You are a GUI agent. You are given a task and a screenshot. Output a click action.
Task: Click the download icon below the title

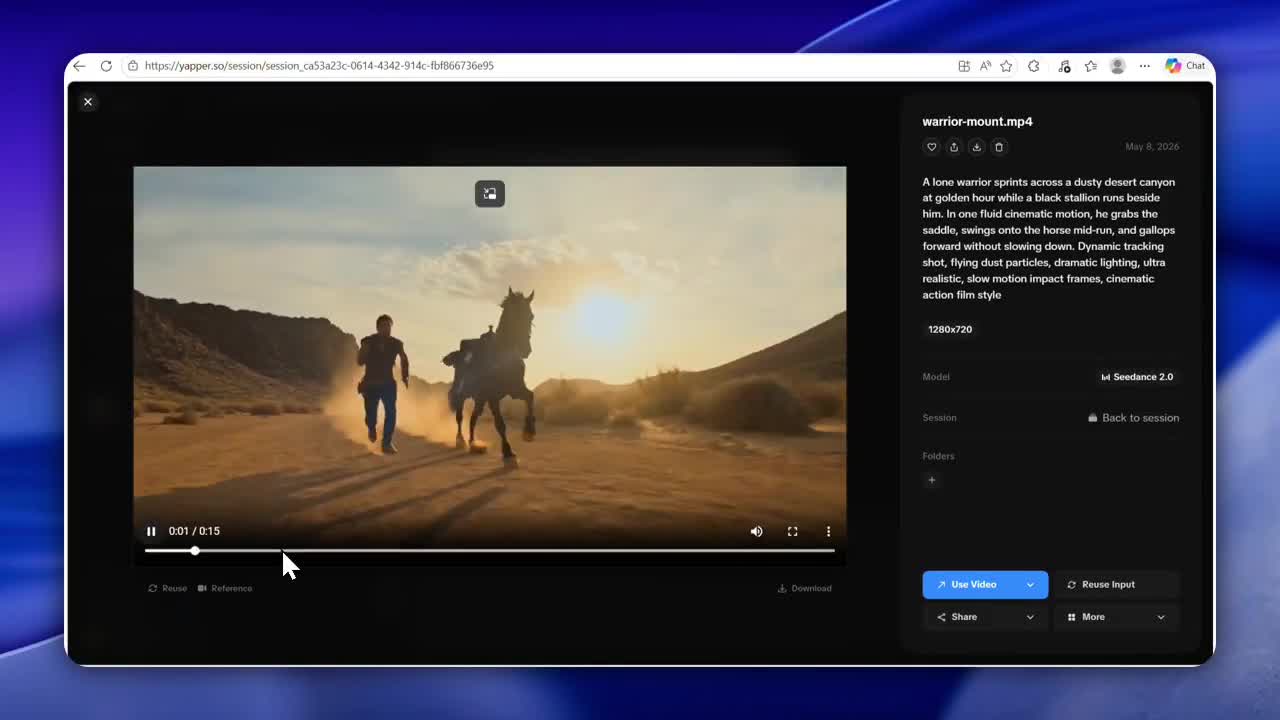976,147
